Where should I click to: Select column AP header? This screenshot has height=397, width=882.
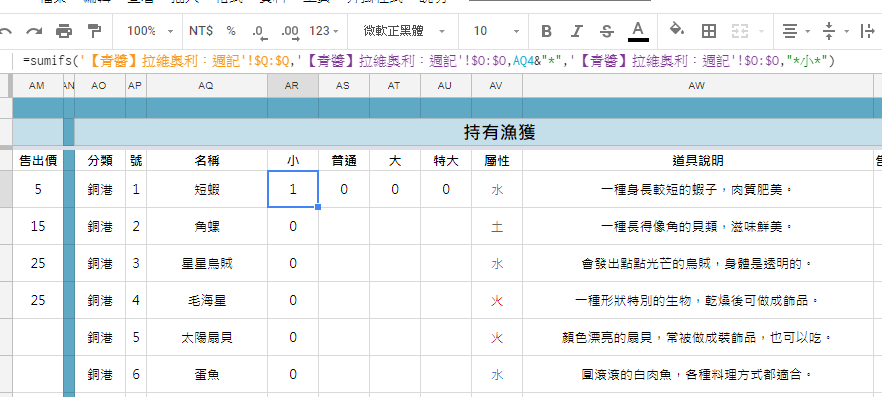[x=135, y=85]
